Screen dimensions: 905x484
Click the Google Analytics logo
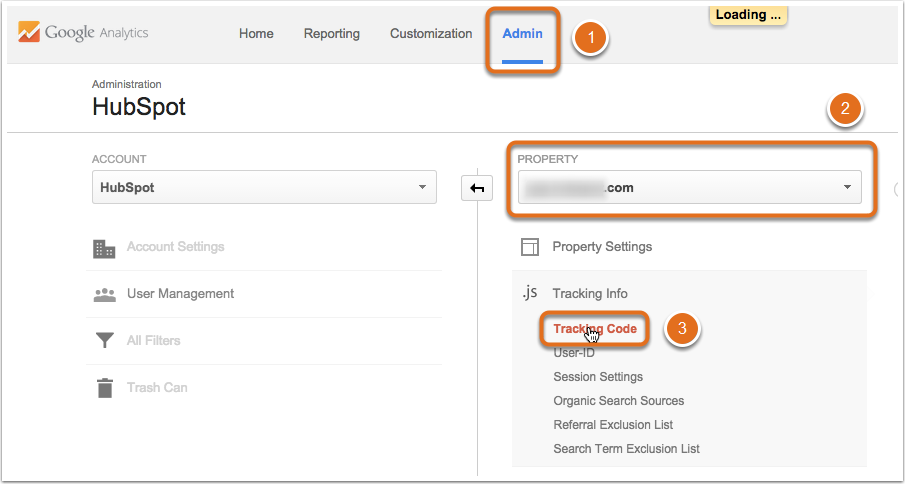[x=83, y=33]
